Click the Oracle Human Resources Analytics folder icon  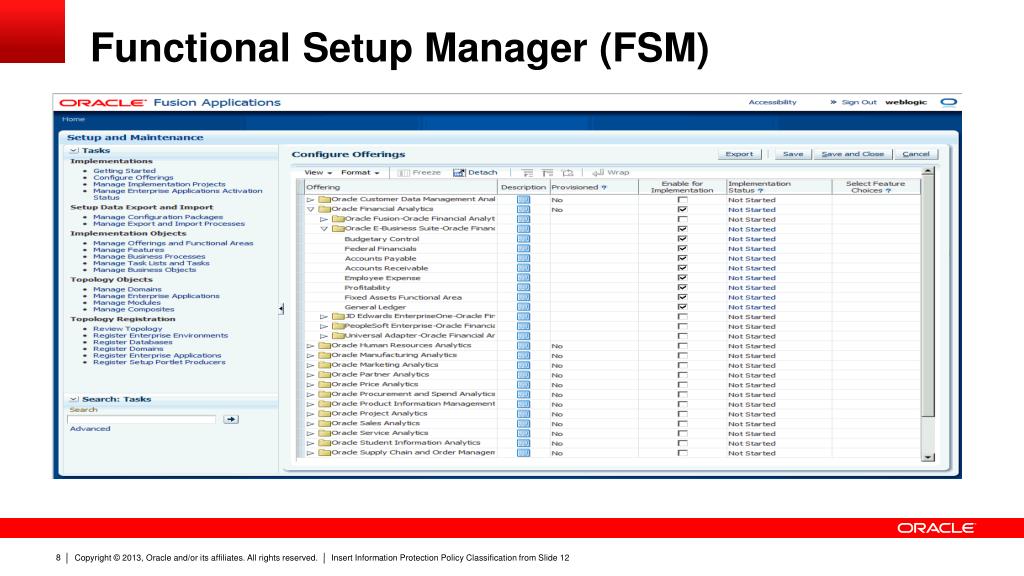point(324,345)
